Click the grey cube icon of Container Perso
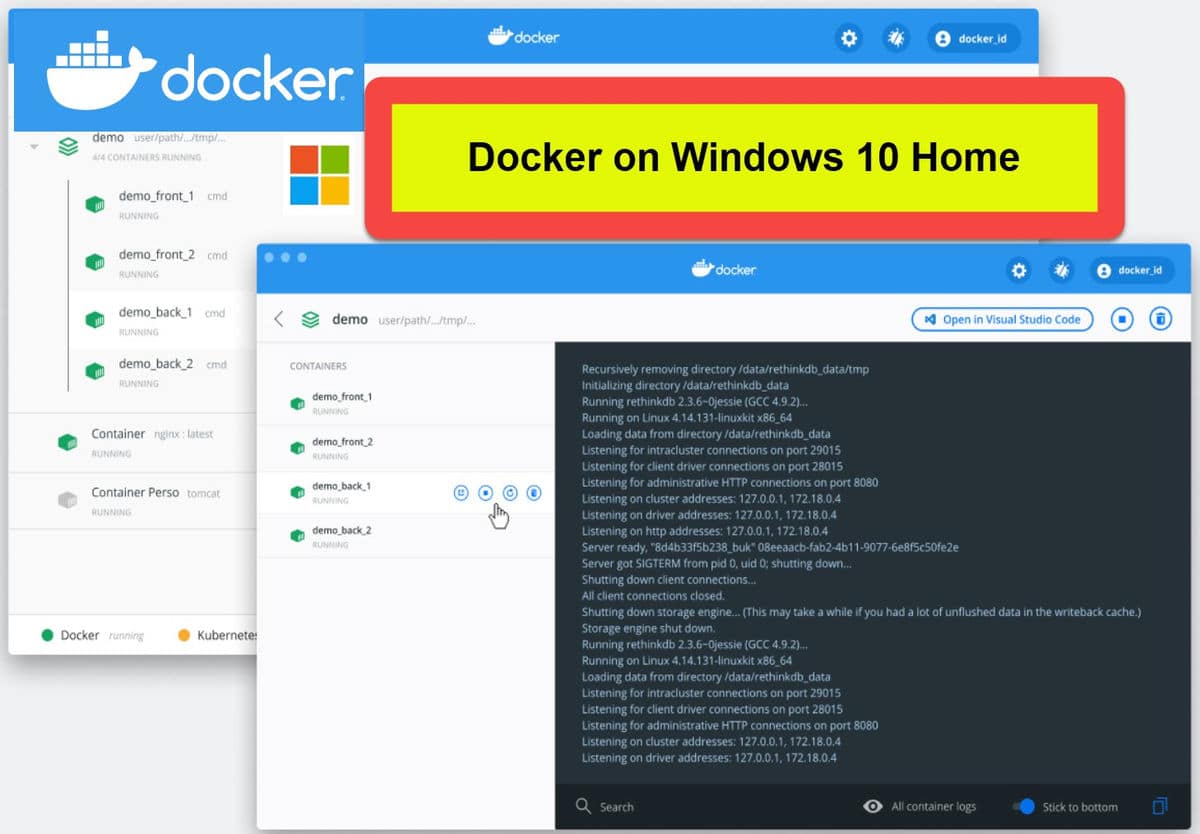Viewport: 1200px width, 834px height. point(67,500)
